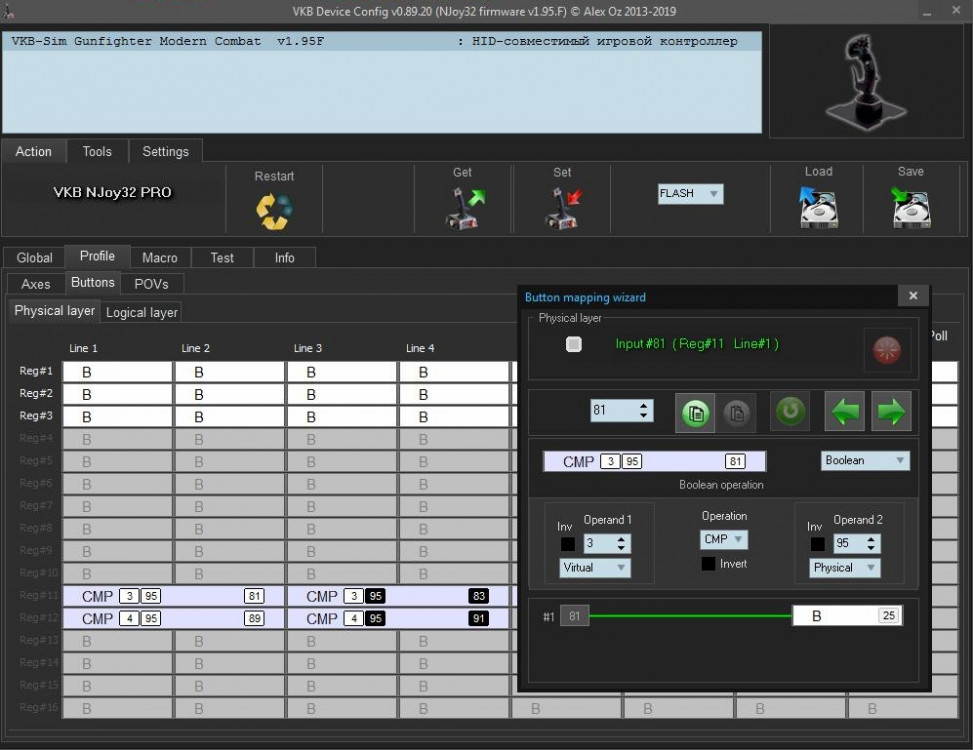The height and width of the screenshot is (750, 973).
Task: Toggle the Invert checkbox under Operation
Action: click(708, 564)
